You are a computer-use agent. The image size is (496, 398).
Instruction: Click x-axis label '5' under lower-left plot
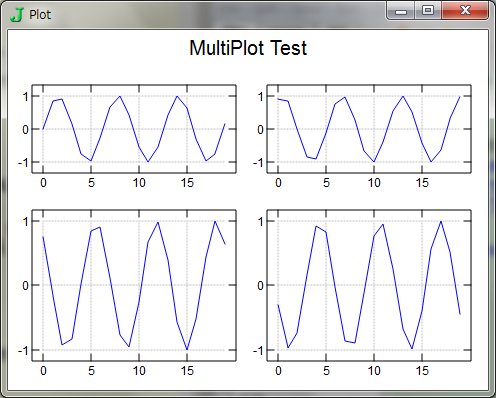coord(91,371)
